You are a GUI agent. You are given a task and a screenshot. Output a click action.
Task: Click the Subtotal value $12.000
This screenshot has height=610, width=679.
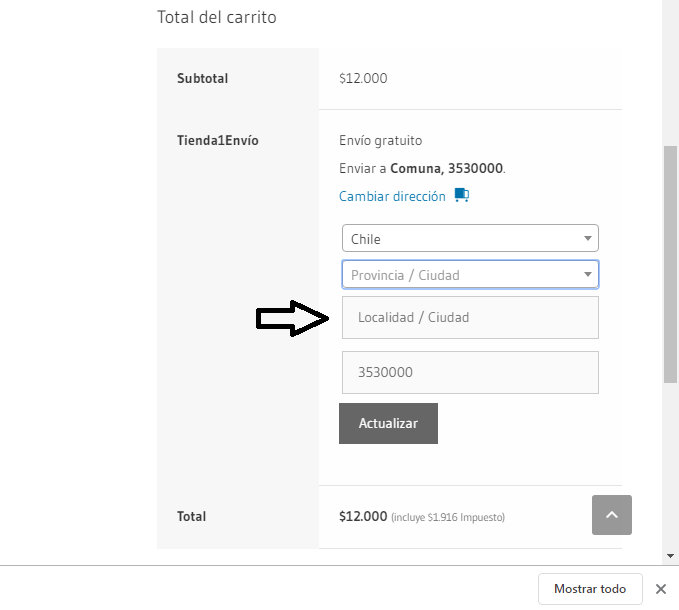point(363,78)
